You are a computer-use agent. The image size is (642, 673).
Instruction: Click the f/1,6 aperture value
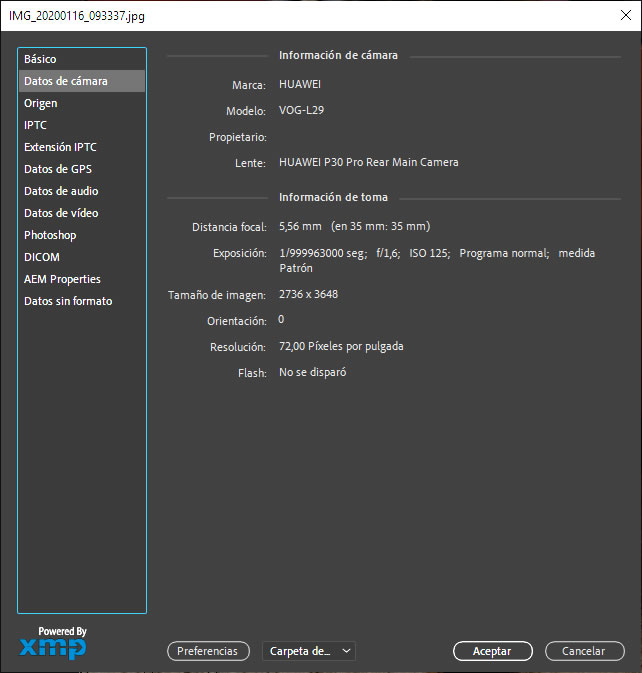click(x=388, y=253)
